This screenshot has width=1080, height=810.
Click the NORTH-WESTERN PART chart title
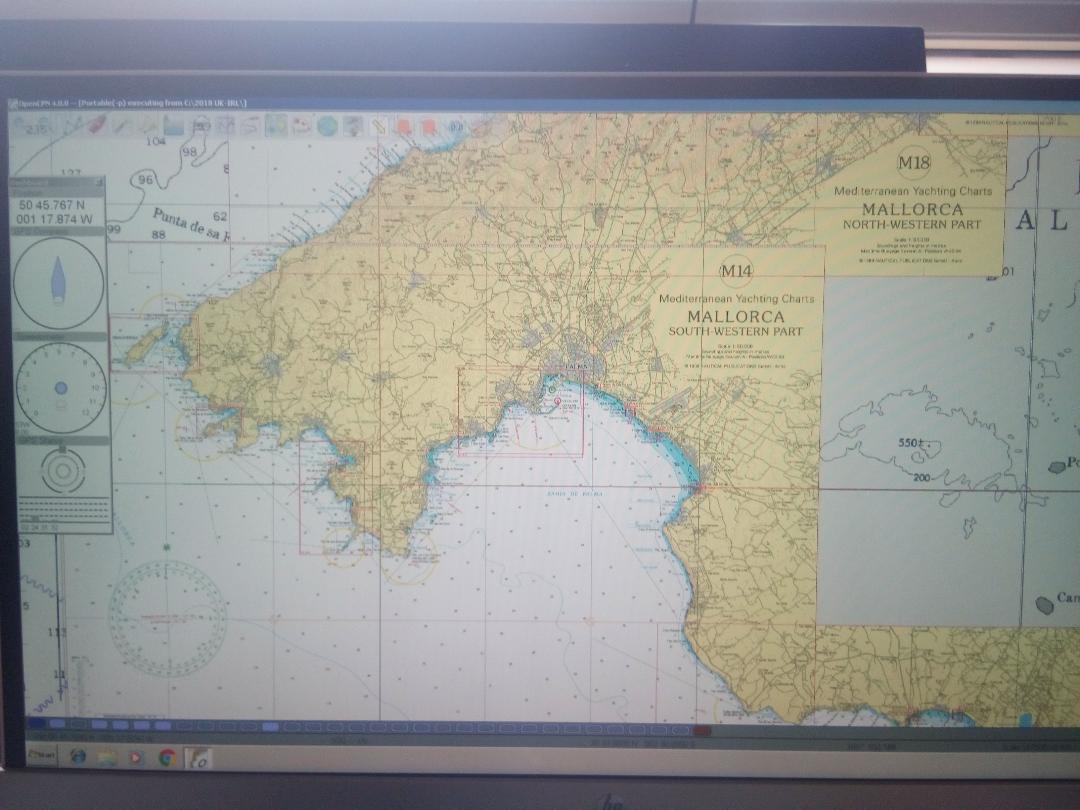coord(912,225)
